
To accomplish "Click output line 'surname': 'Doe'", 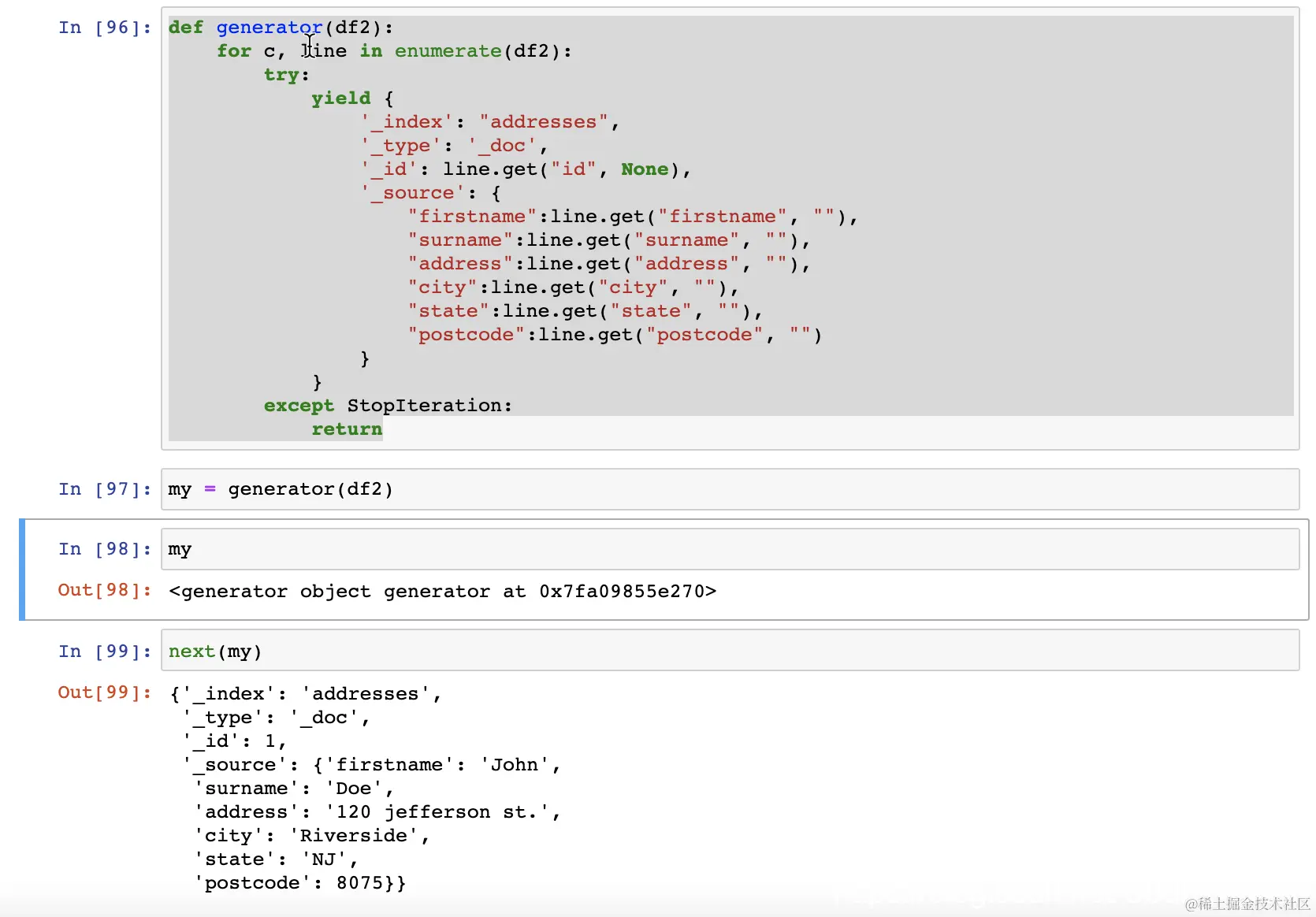I will pos(293,789).
